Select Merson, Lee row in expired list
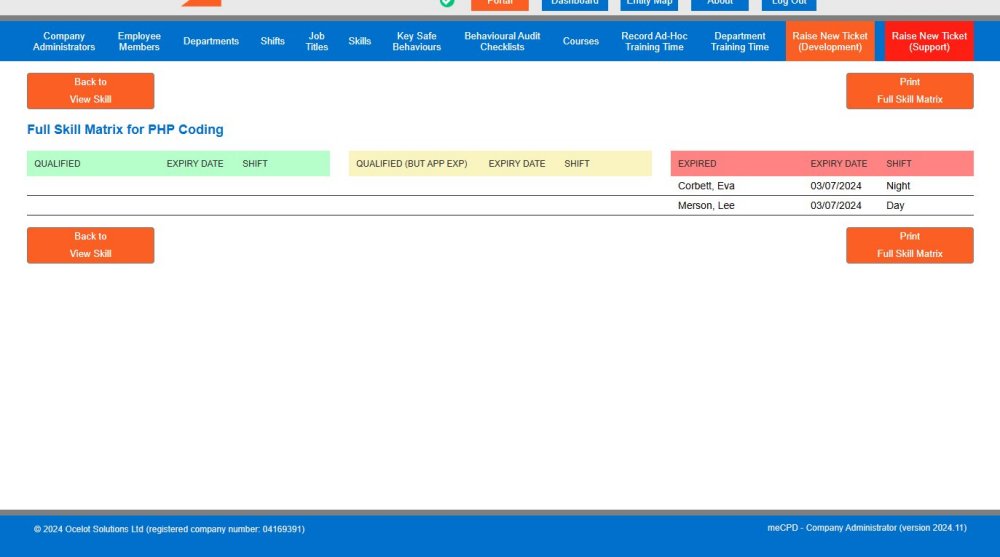The width and height of the screenshot is (1000, 557). [706, 206]
